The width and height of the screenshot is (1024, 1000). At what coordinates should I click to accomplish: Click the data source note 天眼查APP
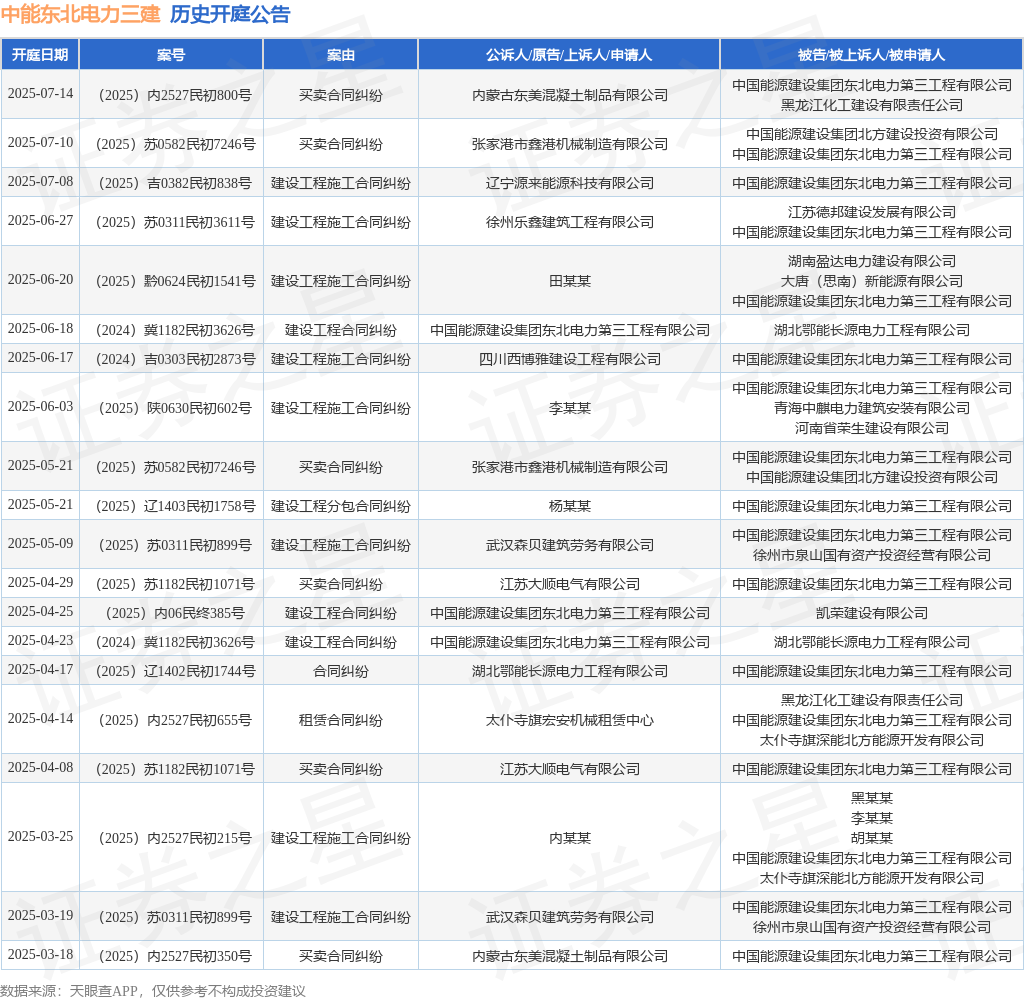104,992
